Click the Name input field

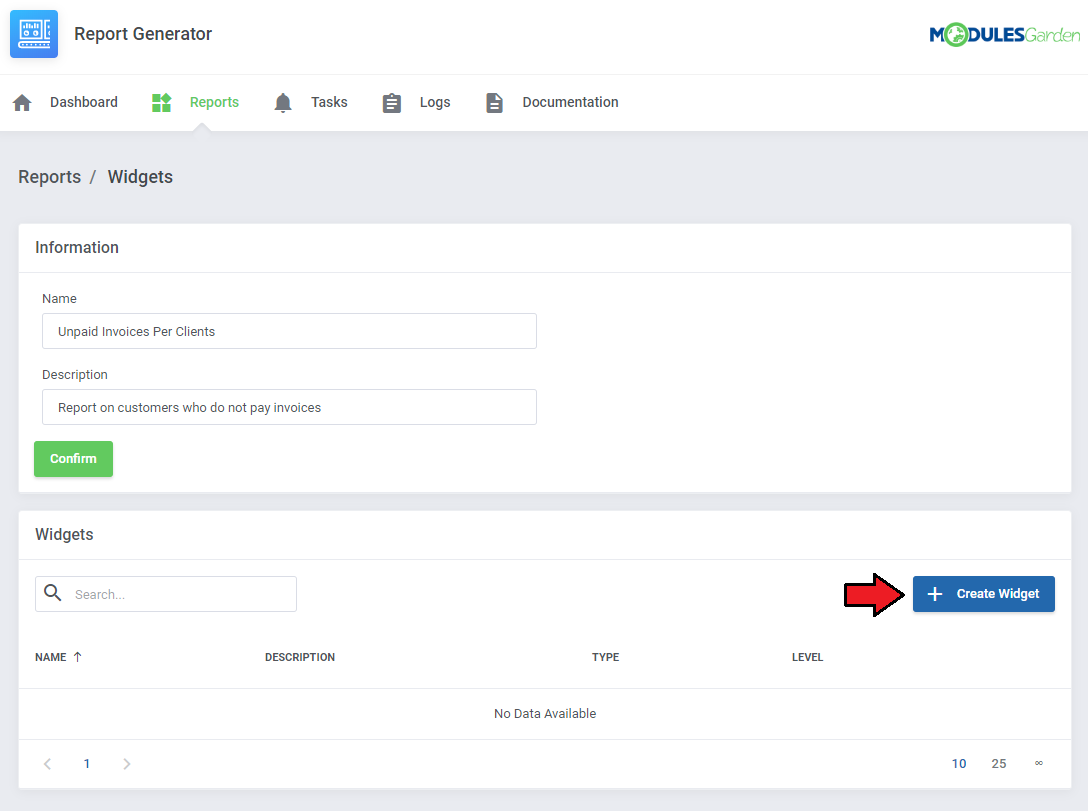point(289,331)
